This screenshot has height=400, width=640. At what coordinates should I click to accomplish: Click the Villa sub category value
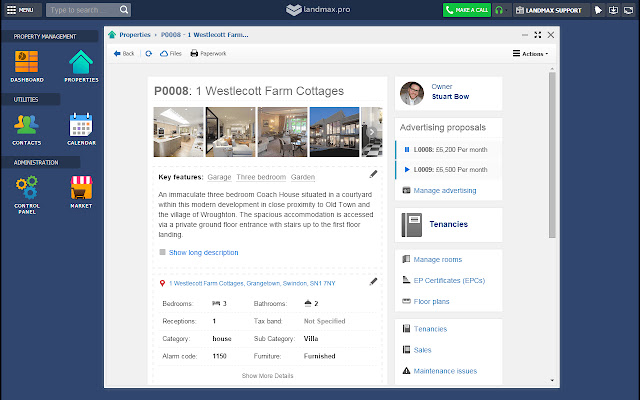coord(311,338)
